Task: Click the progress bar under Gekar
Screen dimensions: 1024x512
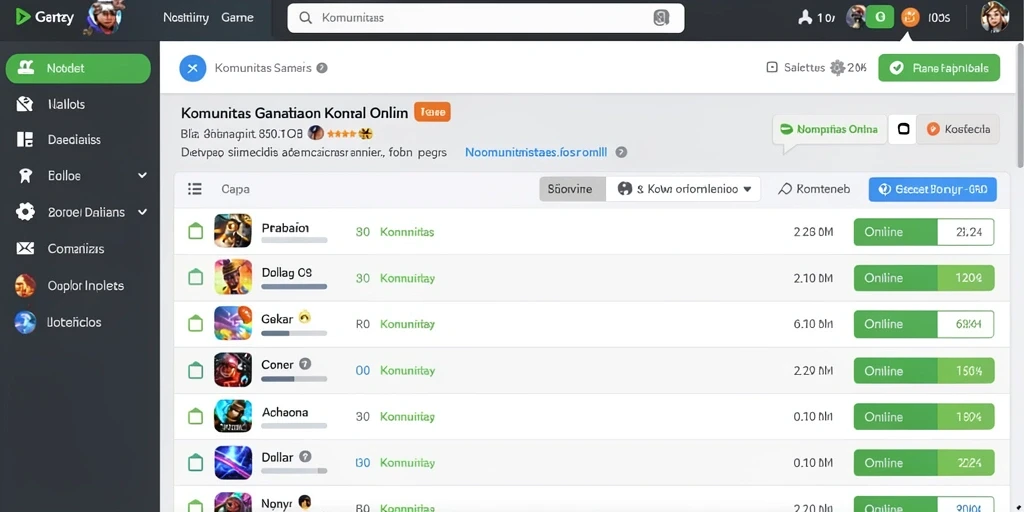Action: 294,333
